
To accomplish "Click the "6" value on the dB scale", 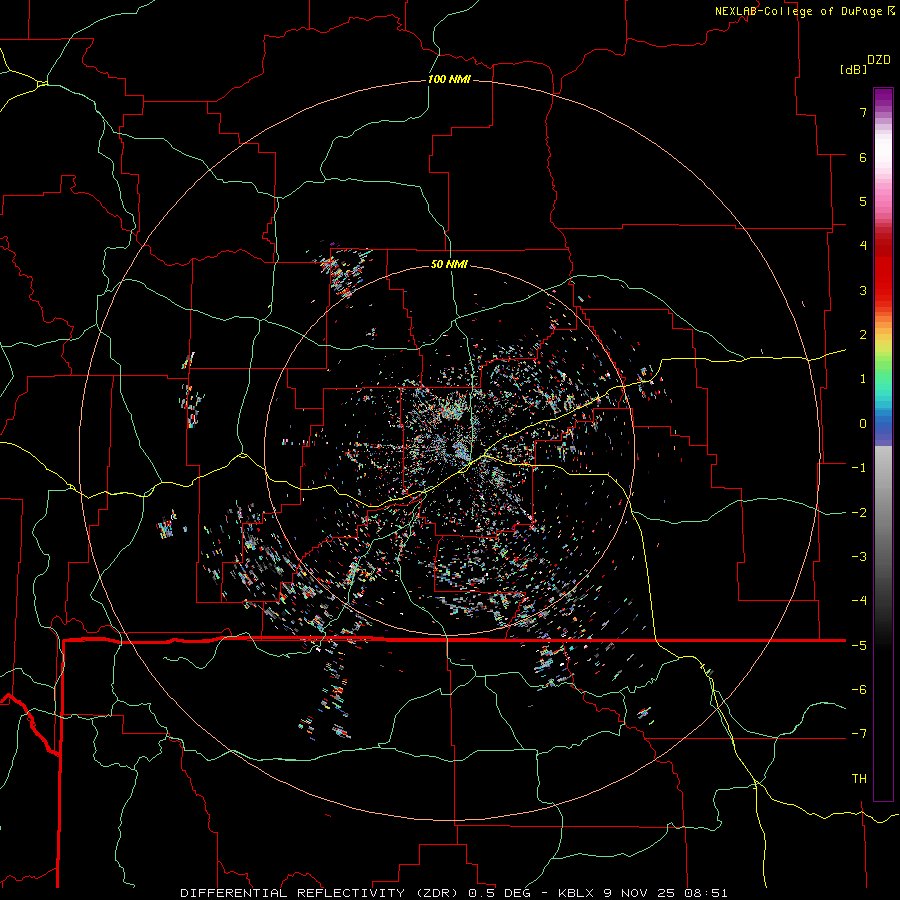I will (863, 157).
